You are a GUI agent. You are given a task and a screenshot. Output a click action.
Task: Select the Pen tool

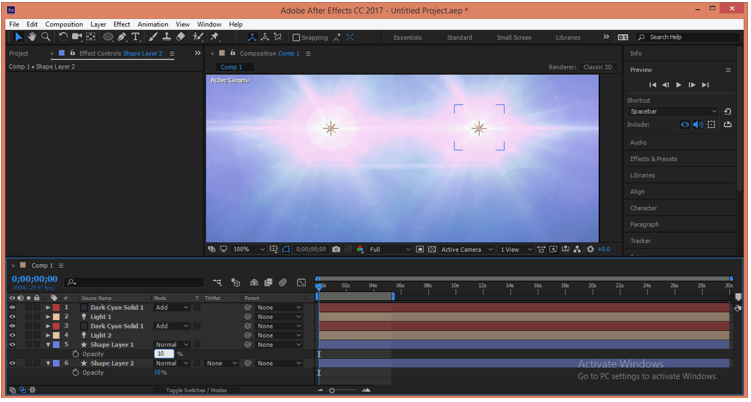pos(122,37)
